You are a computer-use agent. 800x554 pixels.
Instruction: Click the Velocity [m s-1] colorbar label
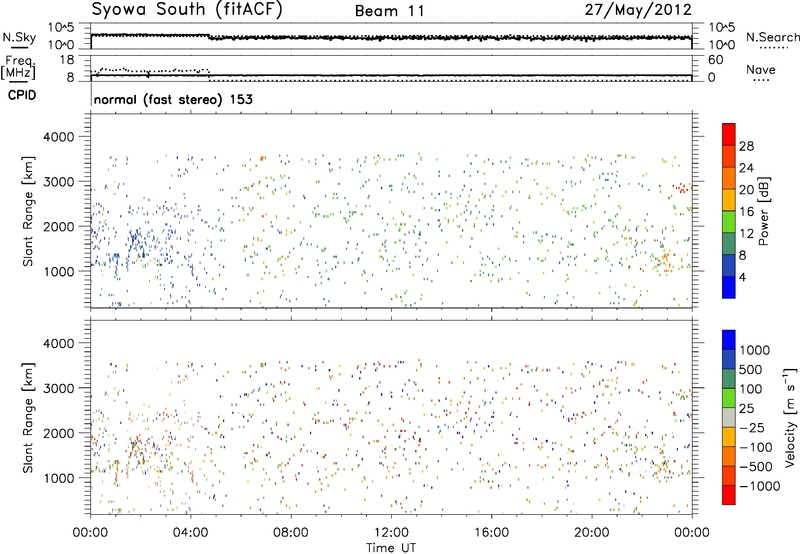coord(790,417)
